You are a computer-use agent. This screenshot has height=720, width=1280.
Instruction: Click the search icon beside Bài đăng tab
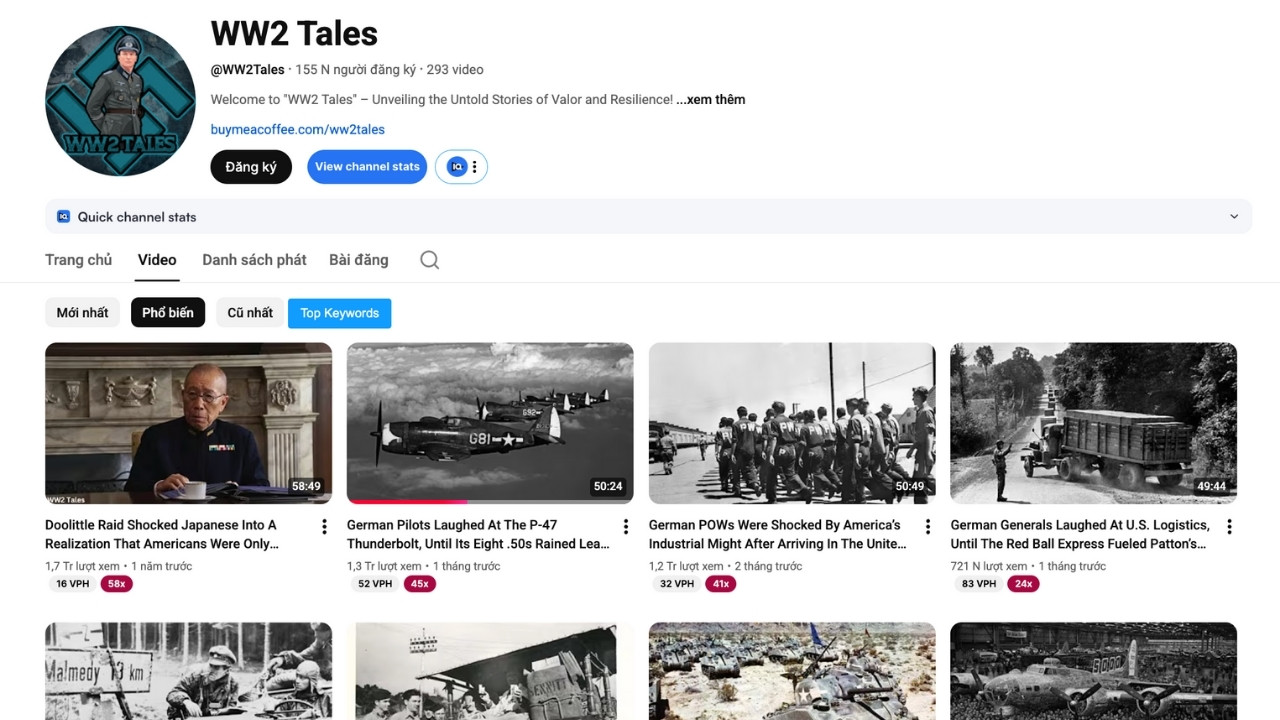click(429, 260)
